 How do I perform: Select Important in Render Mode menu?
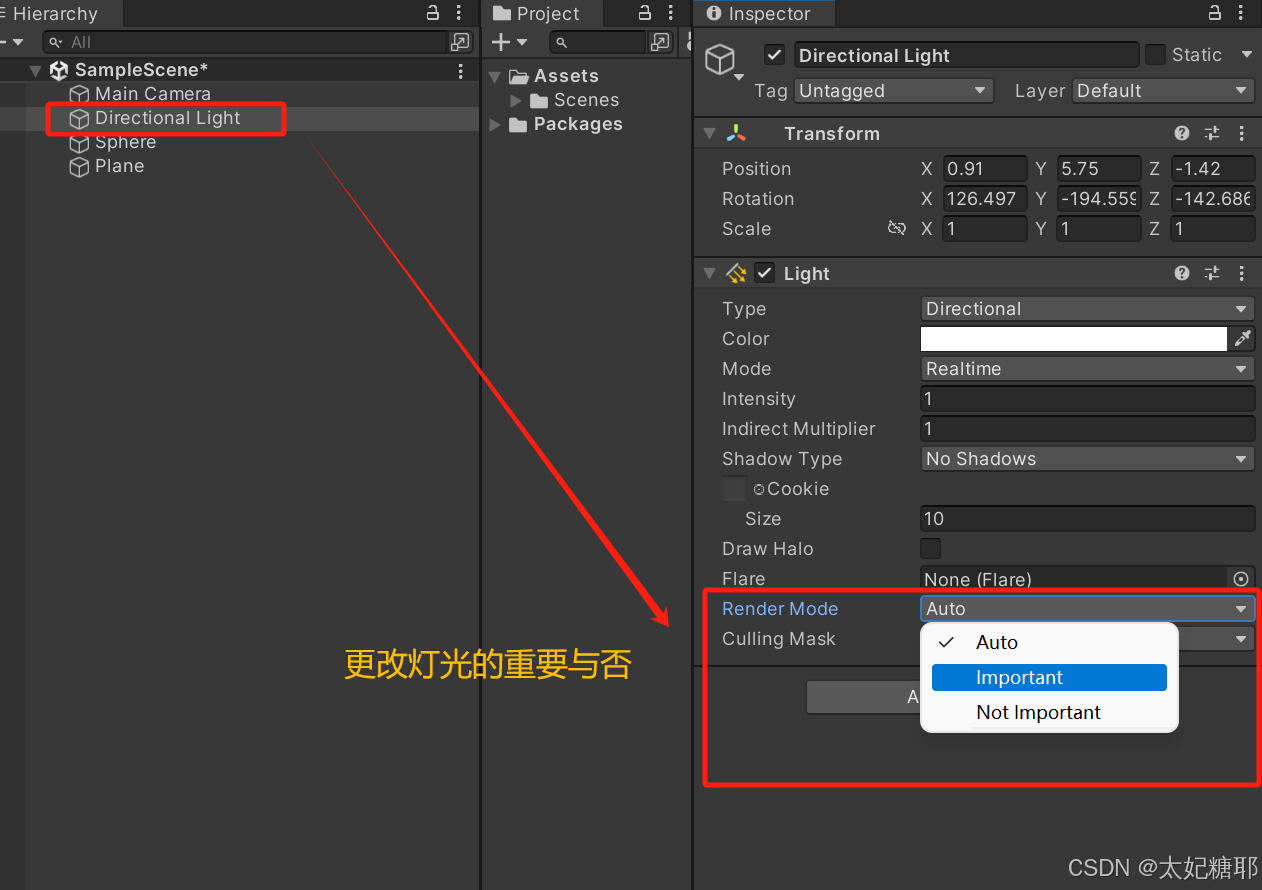coord(1049,678)
